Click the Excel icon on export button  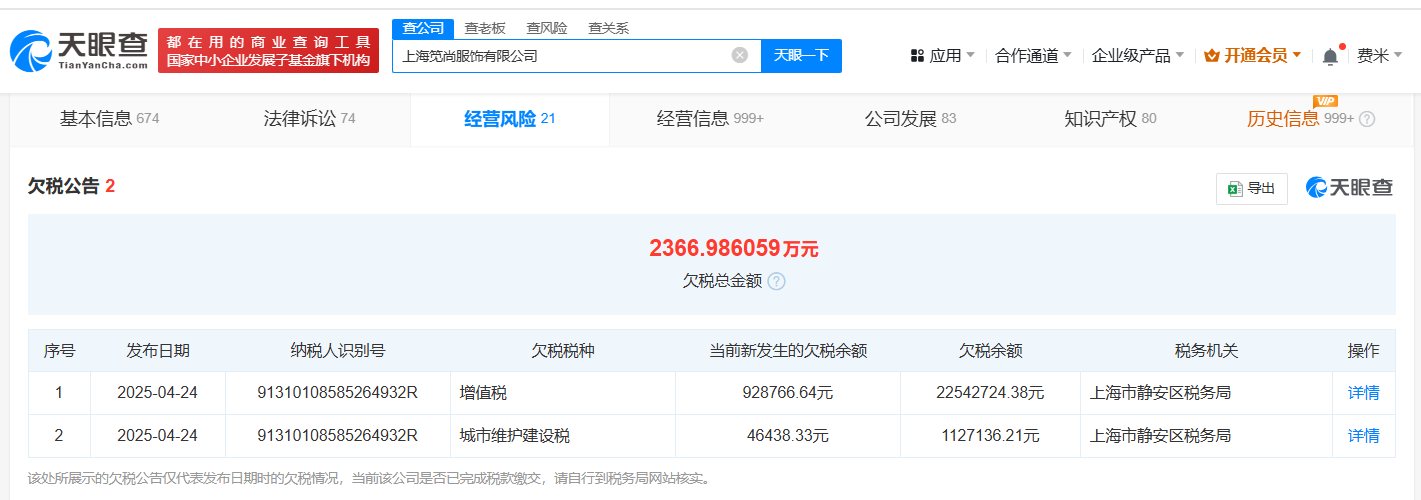(1235, 188)
